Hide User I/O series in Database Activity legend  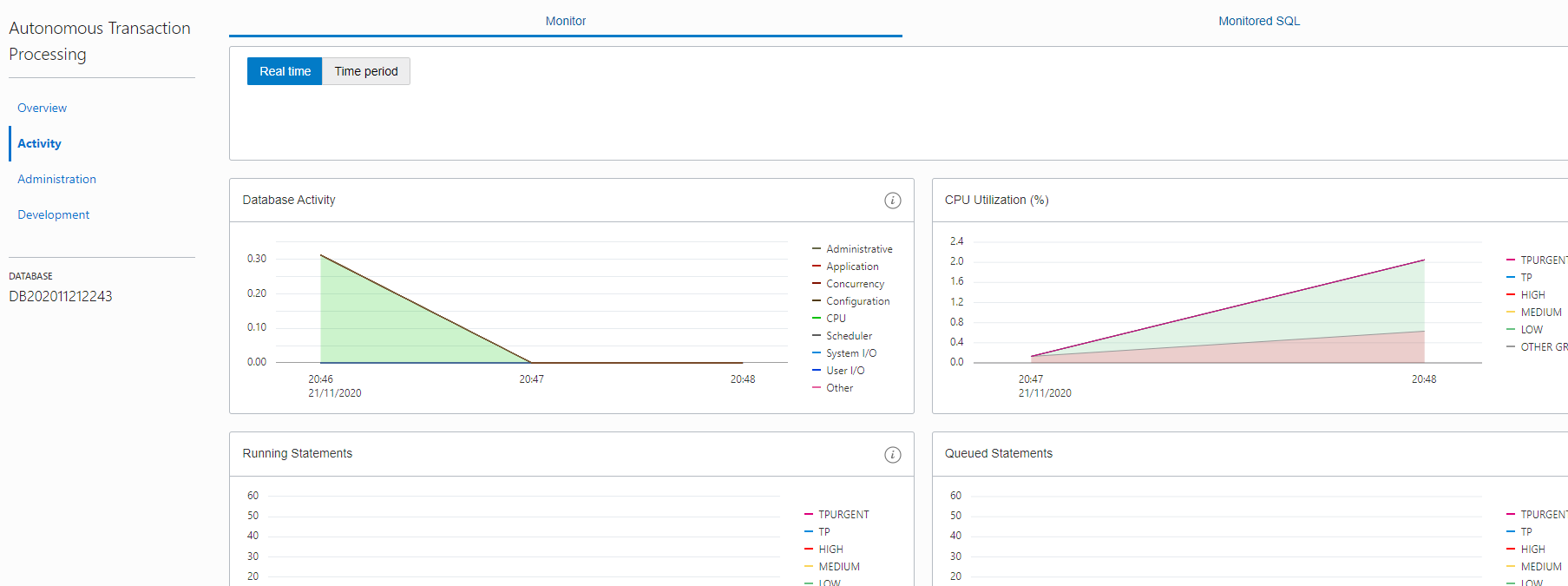click(844, 371)
